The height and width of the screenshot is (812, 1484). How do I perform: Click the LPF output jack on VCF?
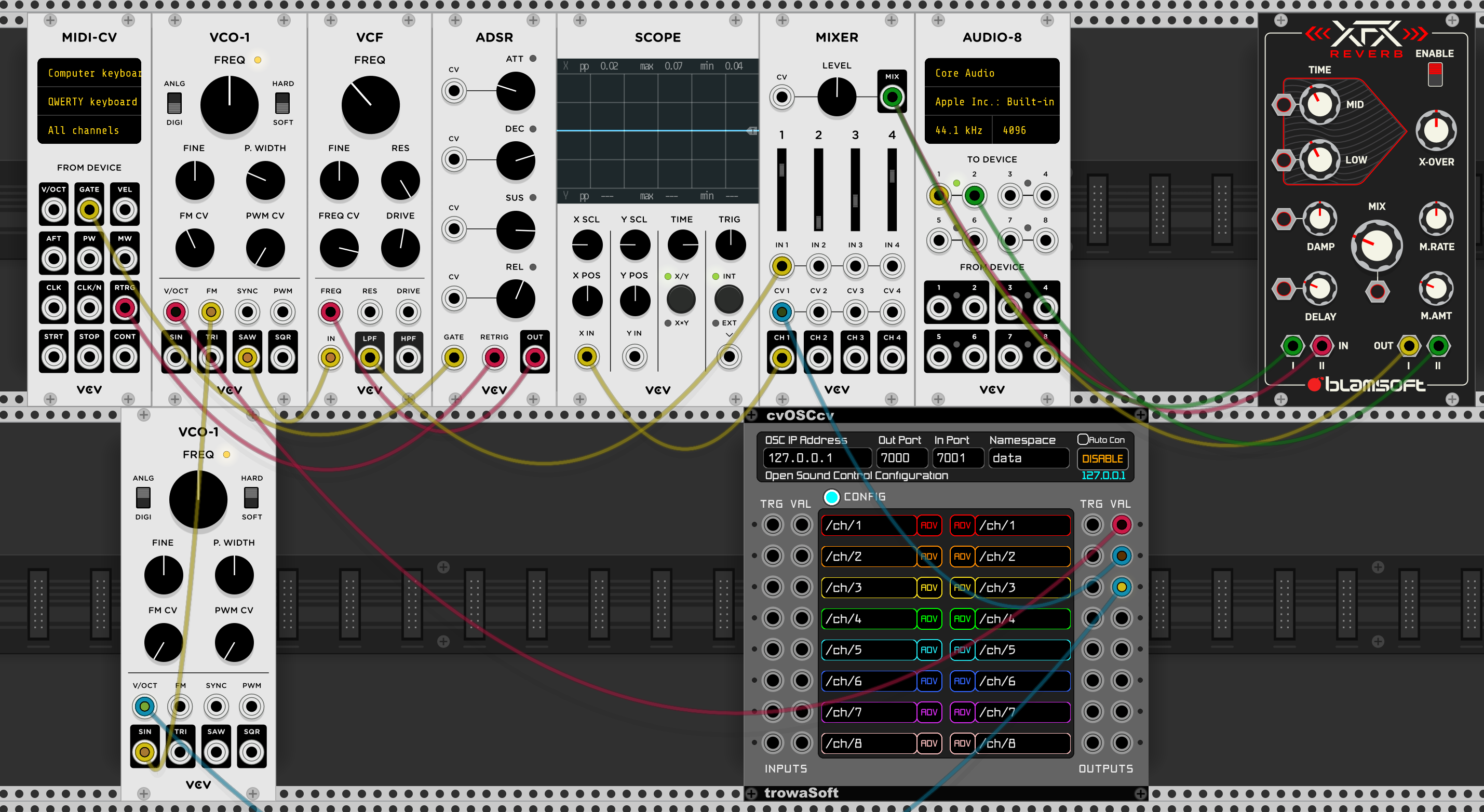pos(369,358)
